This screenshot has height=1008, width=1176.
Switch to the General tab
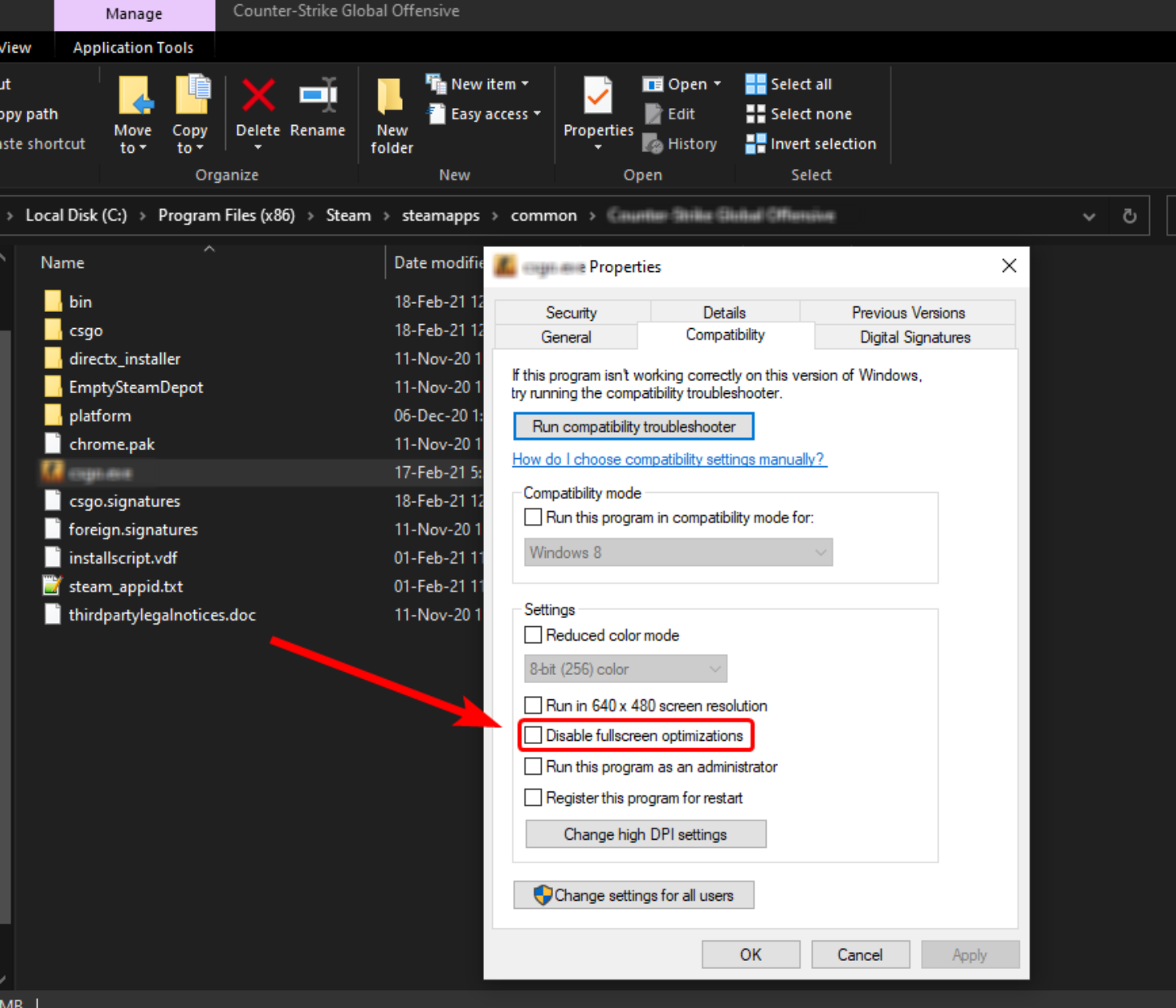(x=566, y=337)
